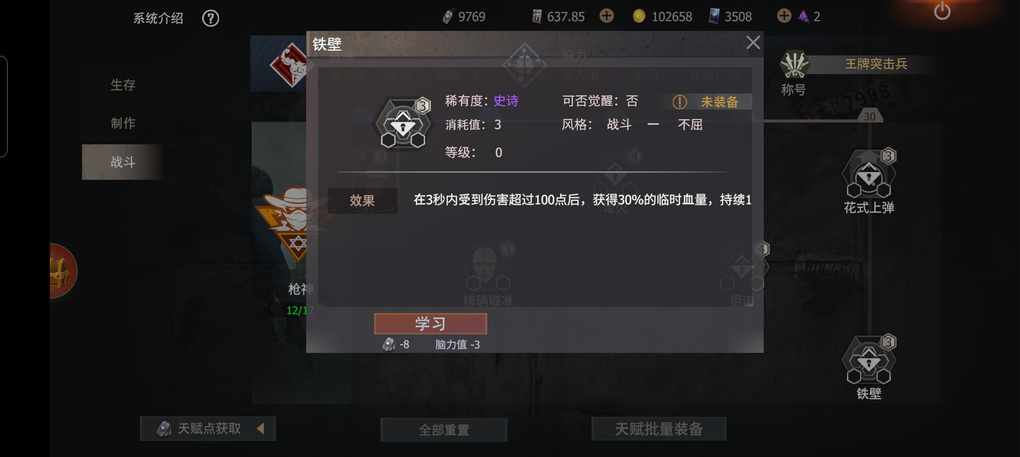Select the 铁壁 talent icon on right

coord(868,361)
